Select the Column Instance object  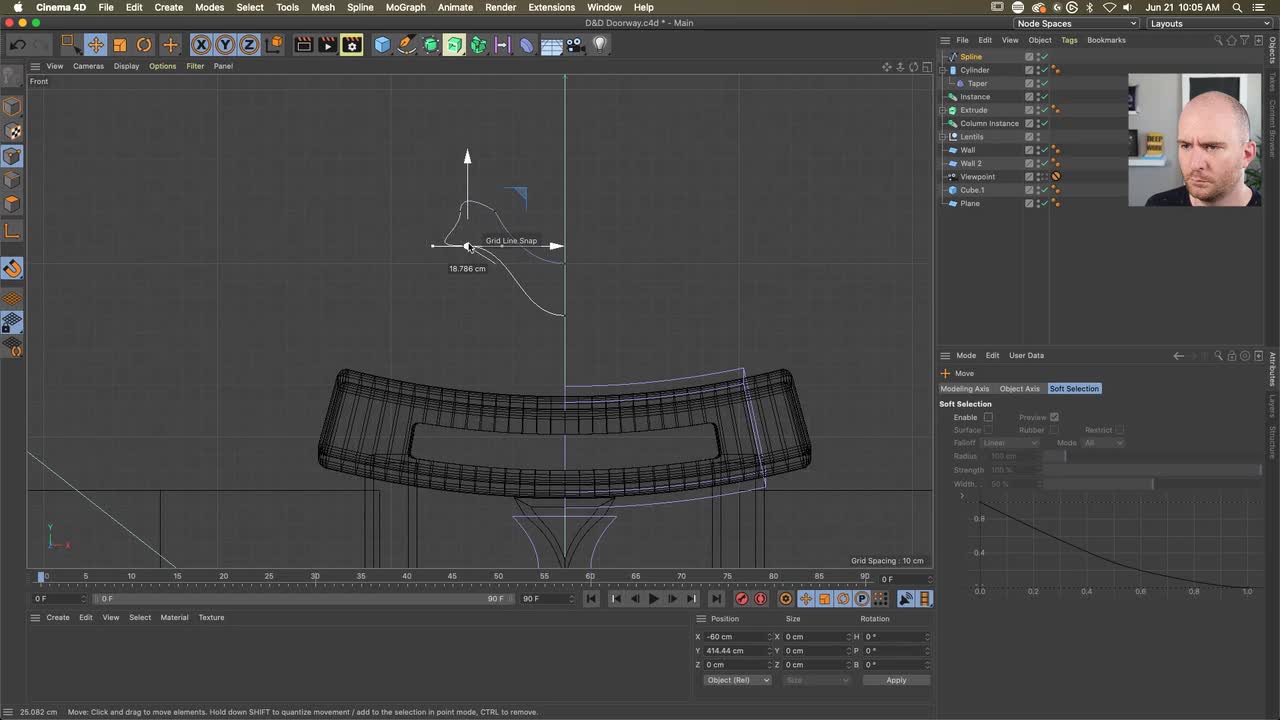tap(989, 124)
